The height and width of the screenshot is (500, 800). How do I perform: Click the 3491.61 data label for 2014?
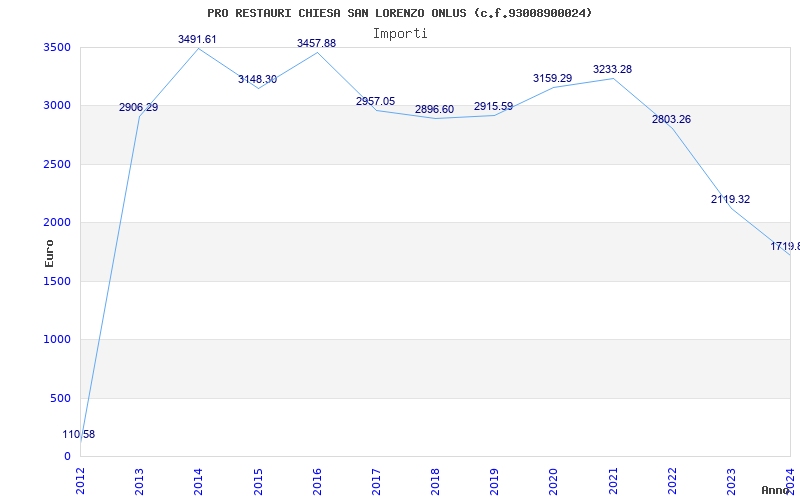pos(197,39)
